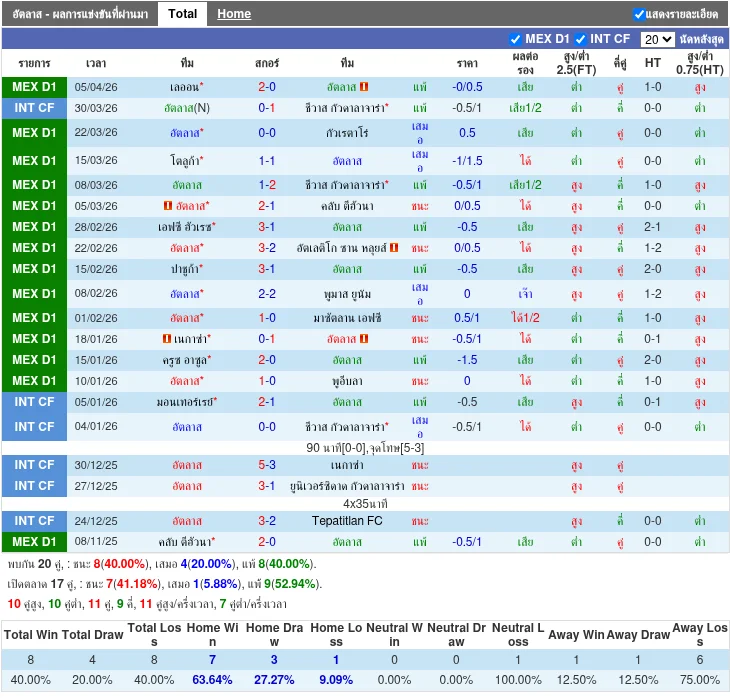Image resolution: width=730 pixels, height=698 pixels.
Task: Toggle the แสดงรายละเอียด checkbox
Action: click(639, 14)
